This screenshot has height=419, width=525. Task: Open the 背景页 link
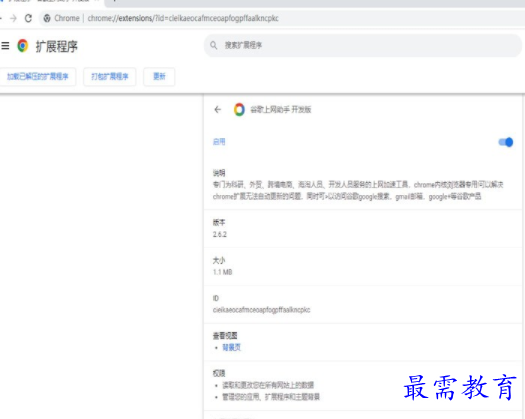click(231, 348)
